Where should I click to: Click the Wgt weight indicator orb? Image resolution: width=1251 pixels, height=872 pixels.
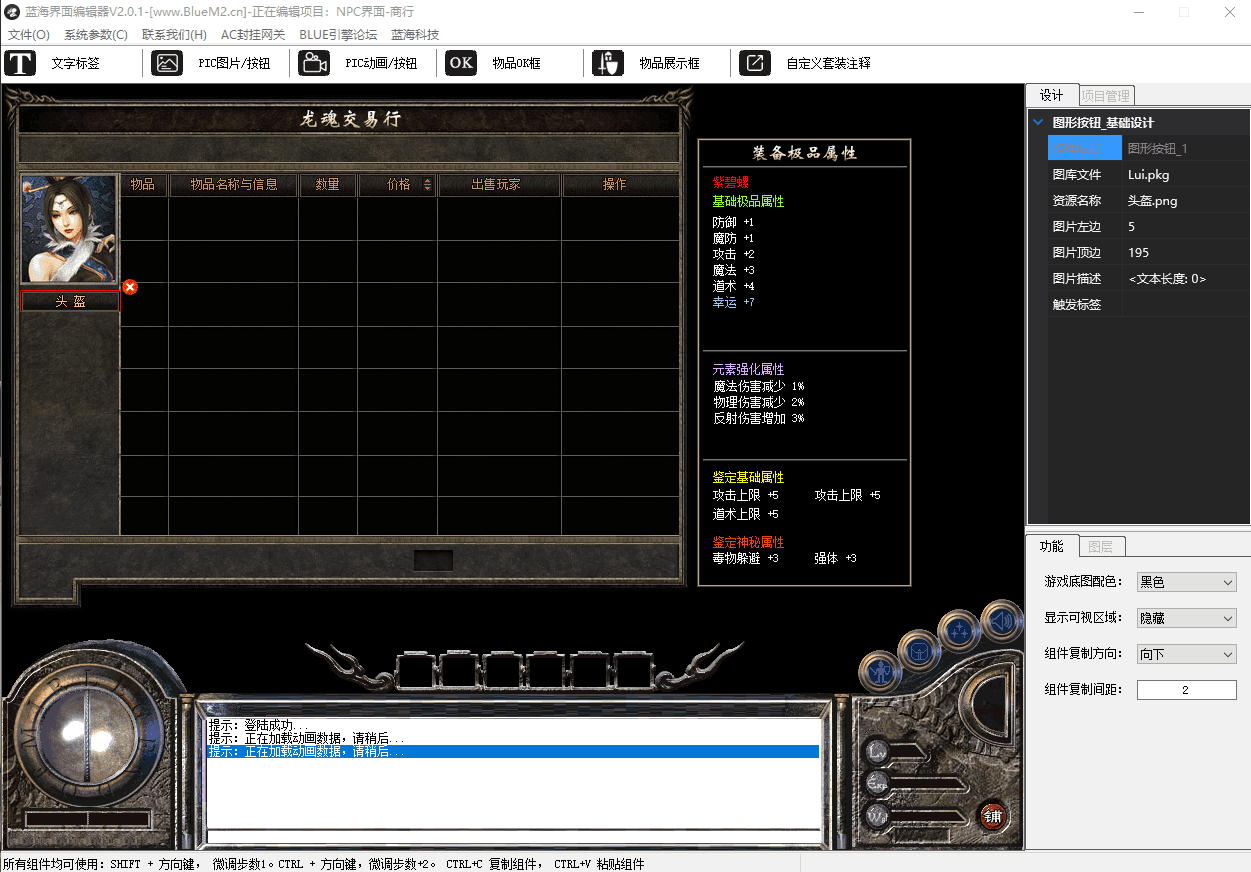pyautogui.click(x=878, y=815)
